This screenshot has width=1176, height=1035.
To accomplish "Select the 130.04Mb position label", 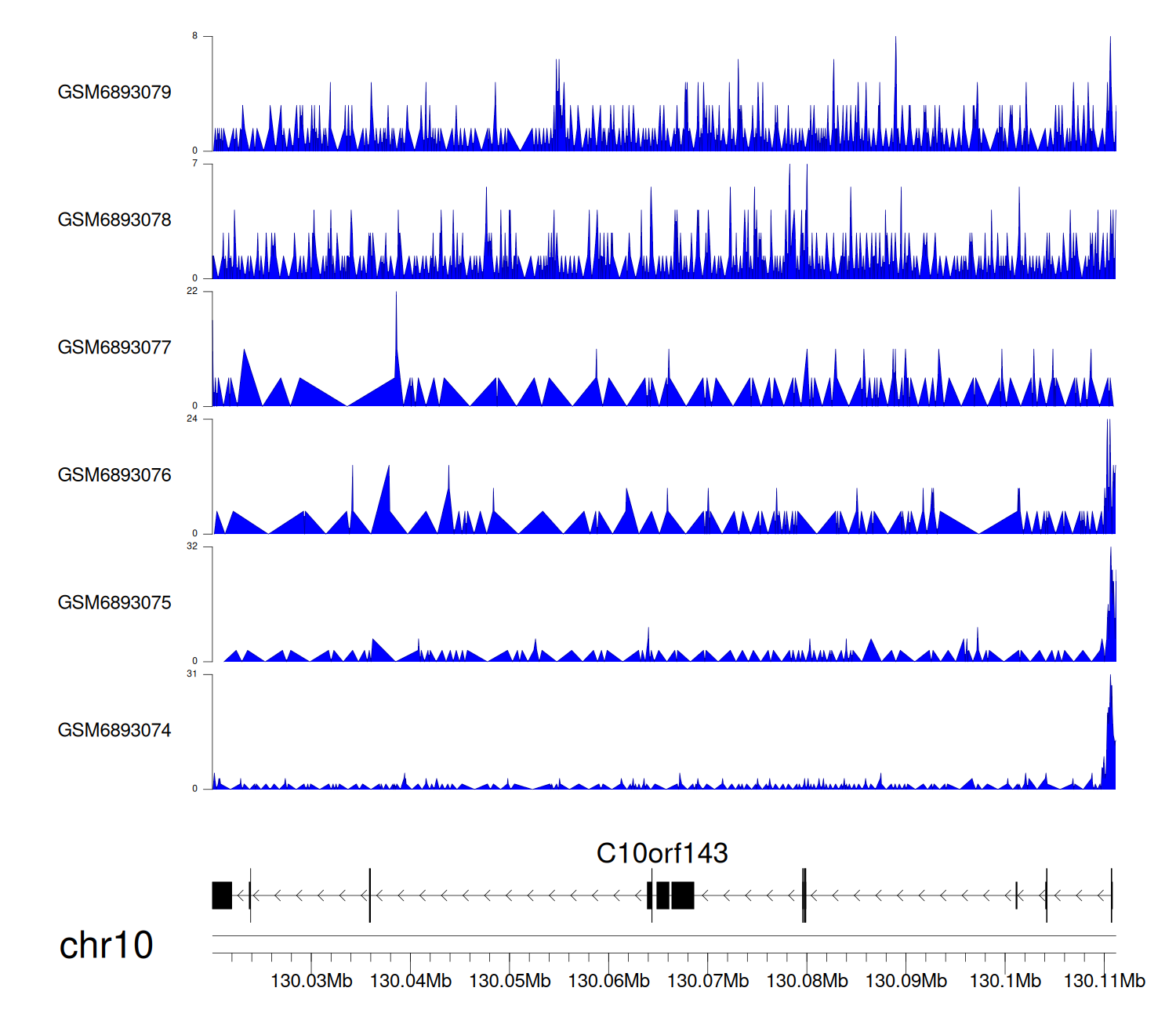I will point(410,981).
